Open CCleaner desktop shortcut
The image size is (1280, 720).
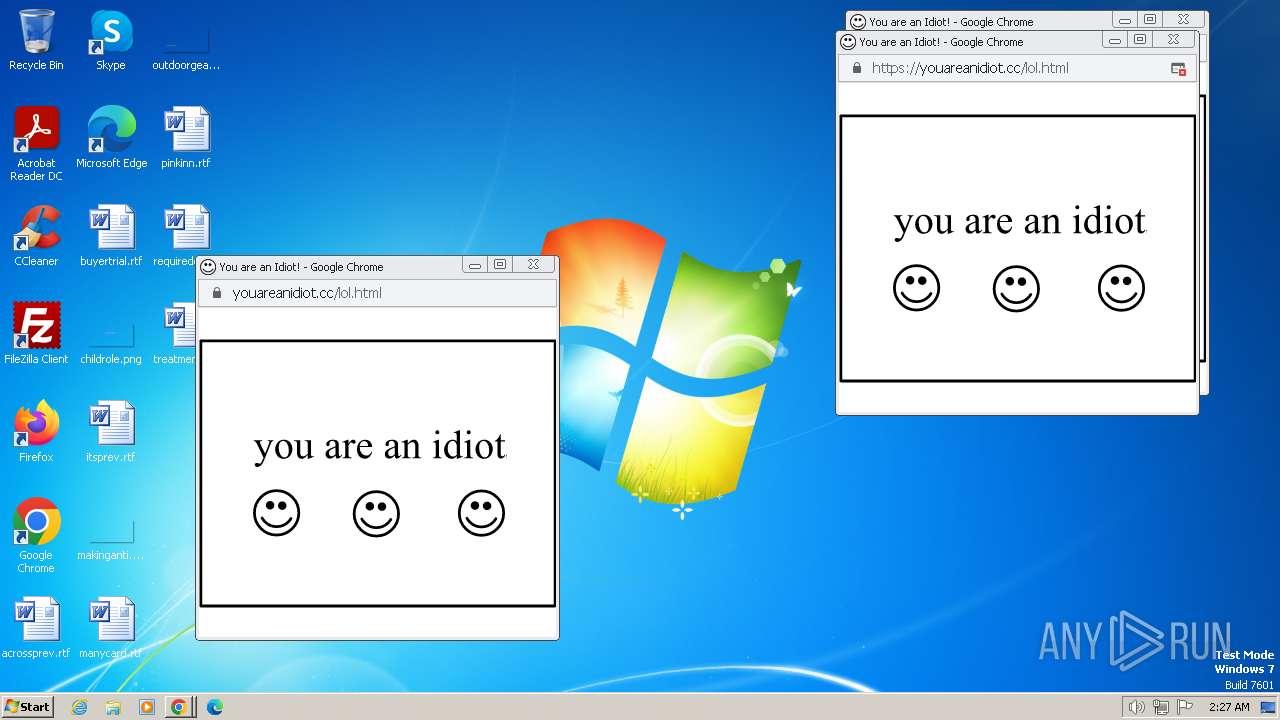tap(36, 236)
